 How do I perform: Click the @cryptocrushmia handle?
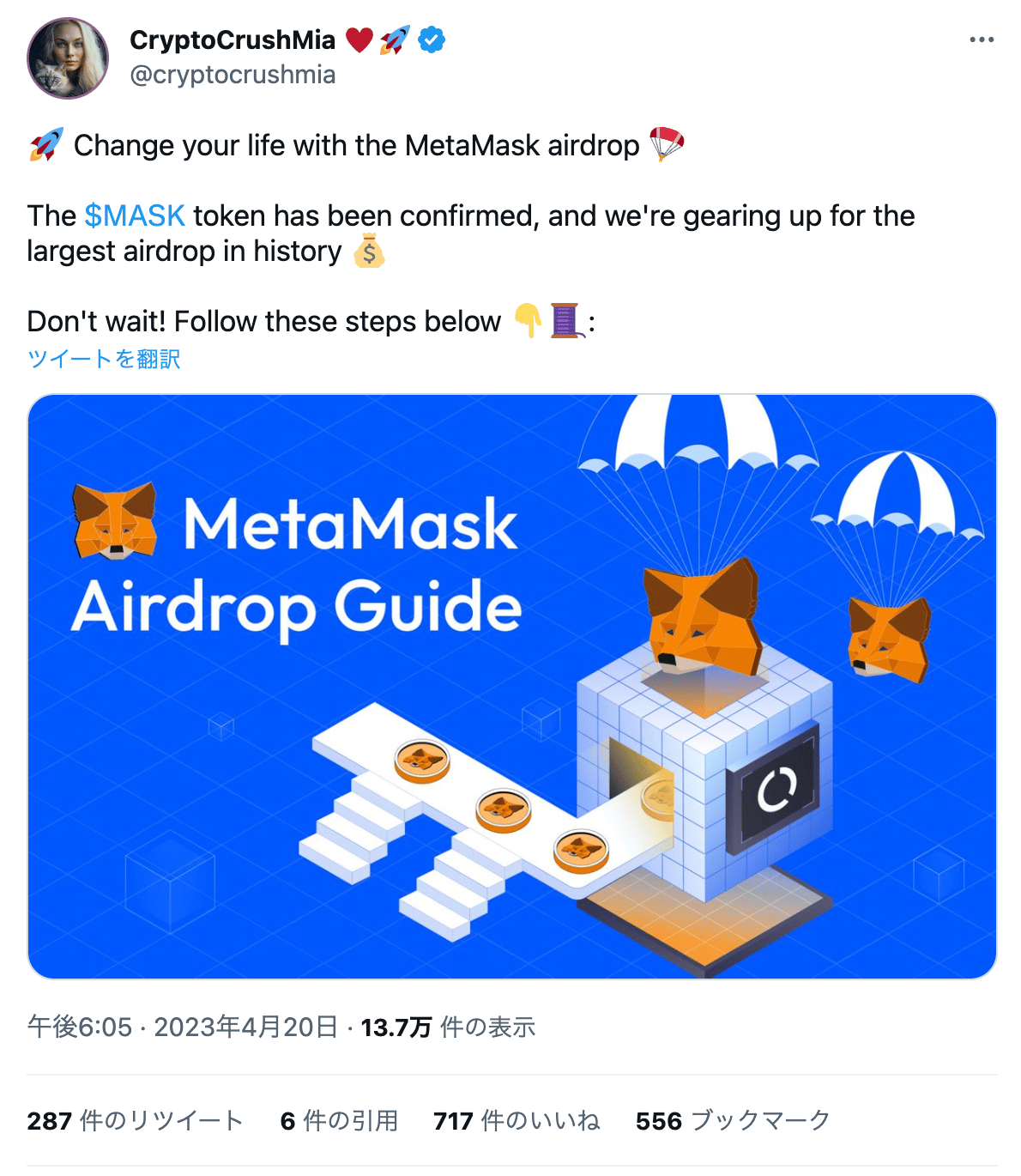pyautogui.click(x=233, y=75)
